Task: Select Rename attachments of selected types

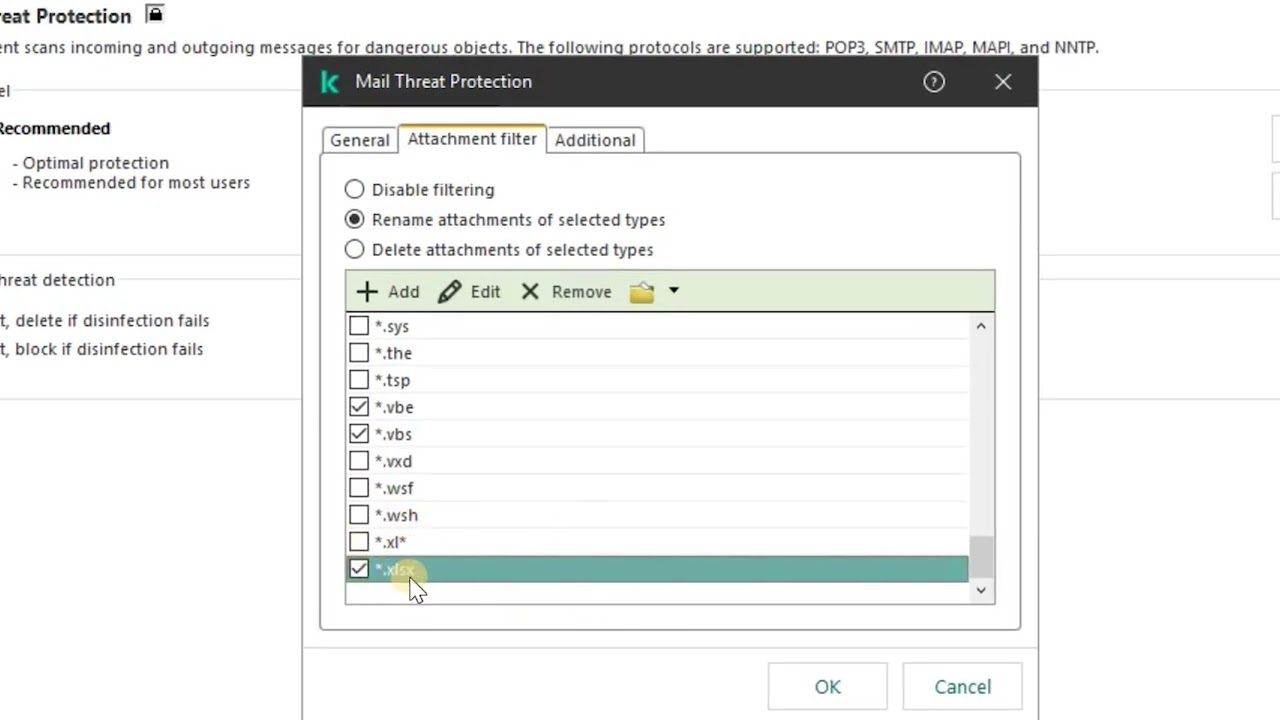Action: coord(354,219)
